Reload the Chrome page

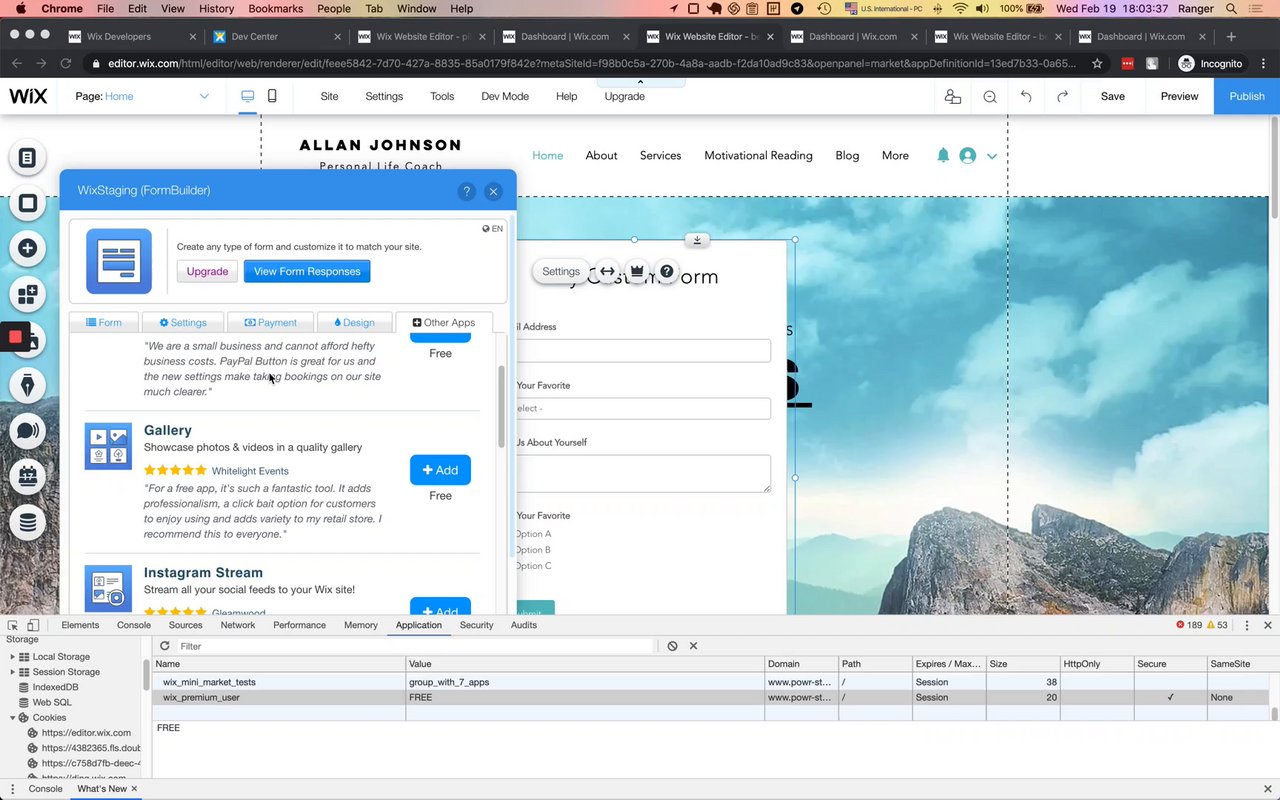tap(66, 63)
